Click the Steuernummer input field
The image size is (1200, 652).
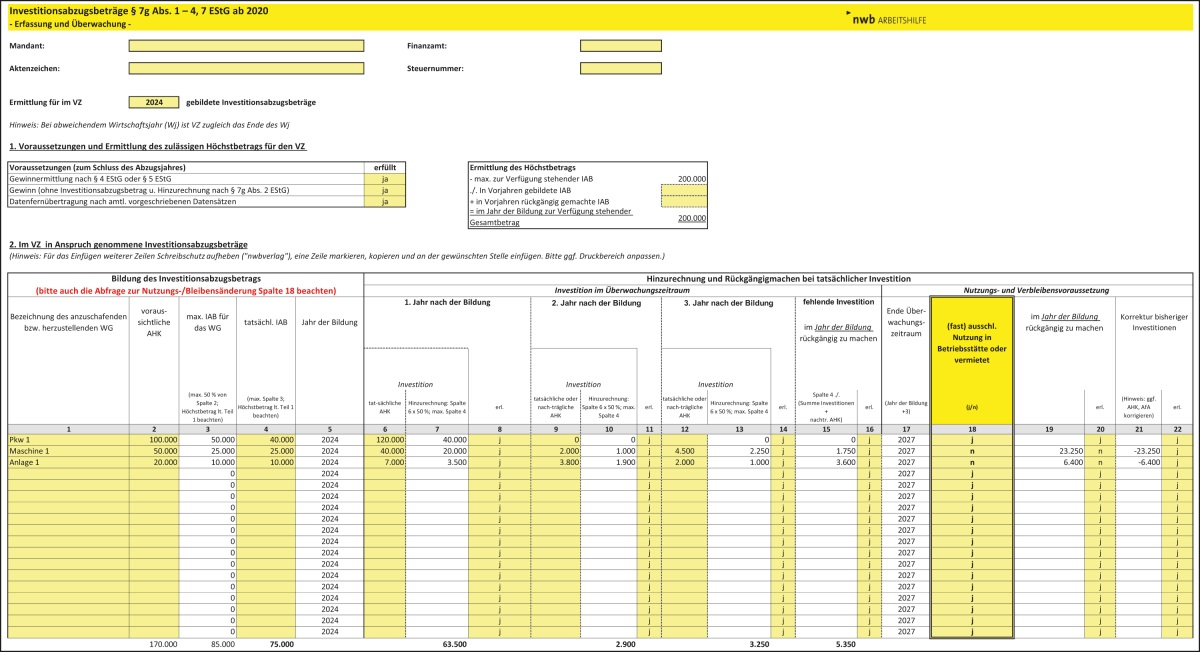click(x=620, y=69)
